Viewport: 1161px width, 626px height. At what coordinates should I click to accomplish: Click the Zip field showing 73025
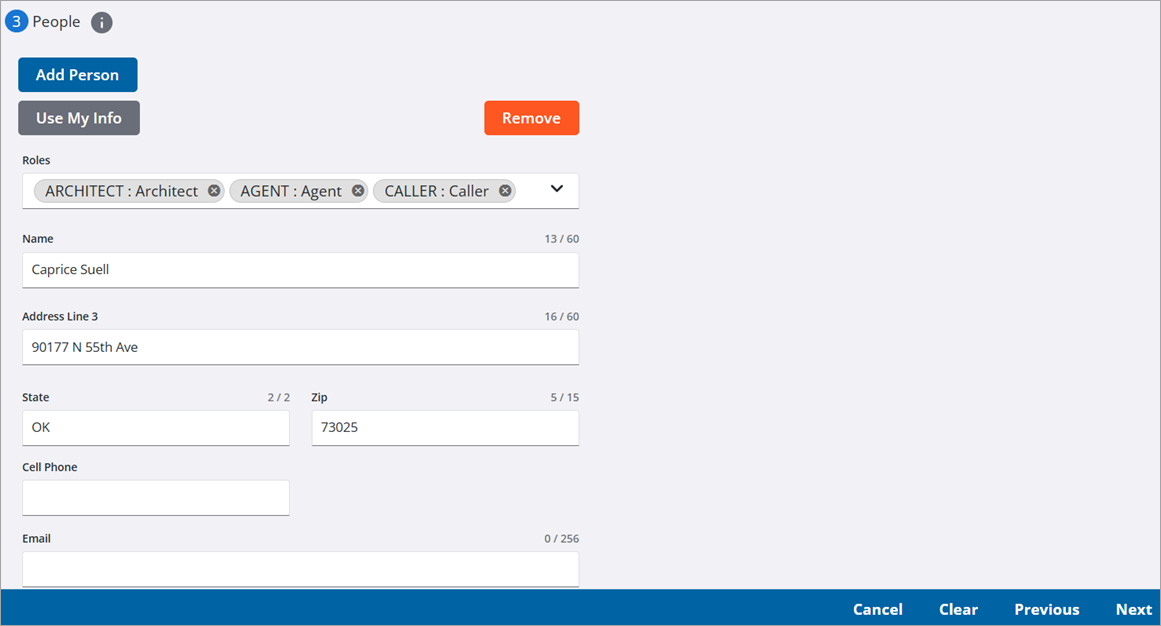click(444, 428)
